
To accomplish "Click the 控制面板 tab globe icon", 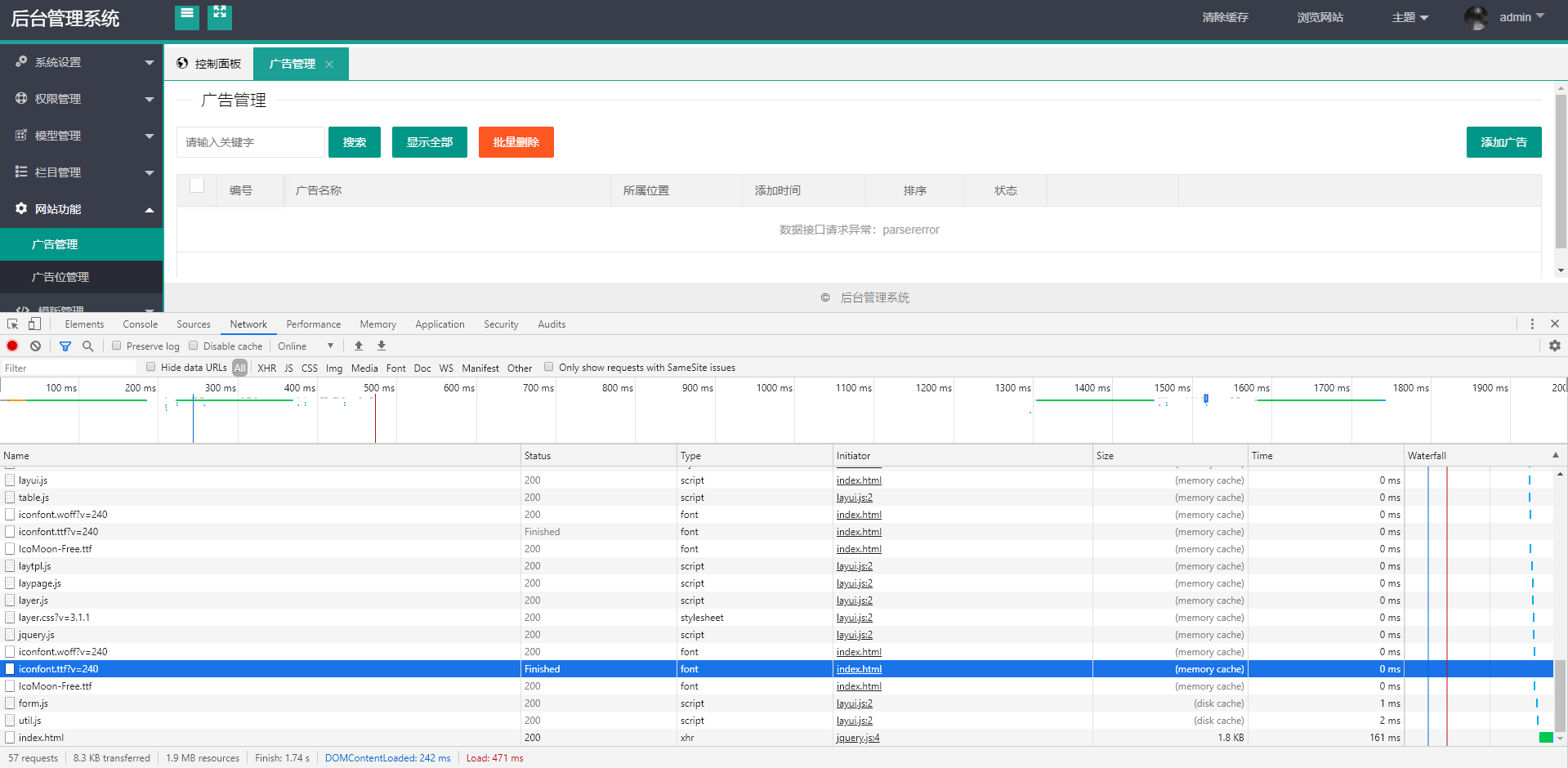I will (182, 63).
